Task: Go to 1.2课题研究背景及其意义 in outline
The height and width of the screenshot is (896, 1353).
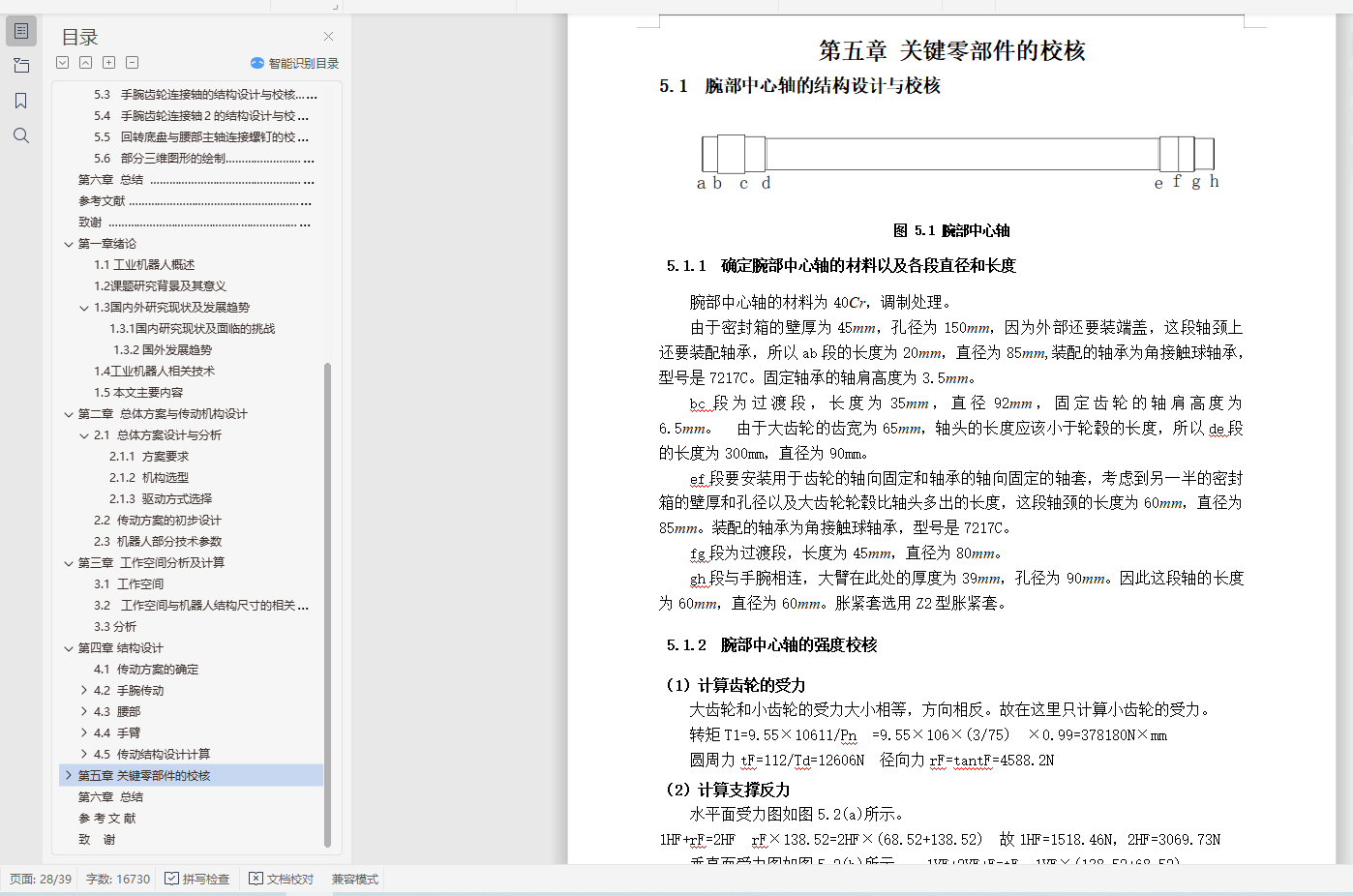Action: click(x=160, y=286)
